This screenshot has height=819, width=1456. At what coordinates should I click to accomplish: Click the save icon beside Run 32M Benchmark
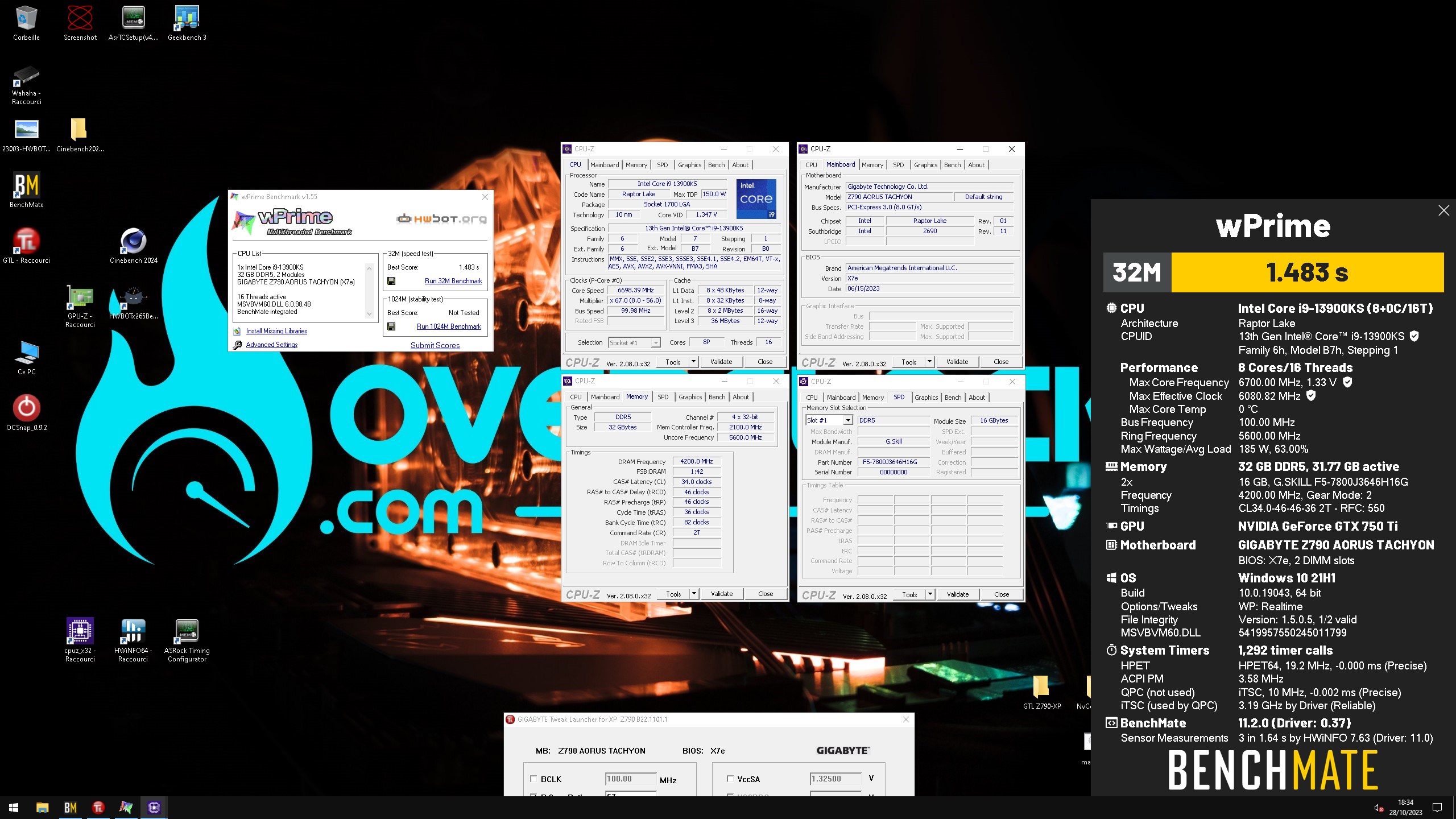tap(391, 281)
